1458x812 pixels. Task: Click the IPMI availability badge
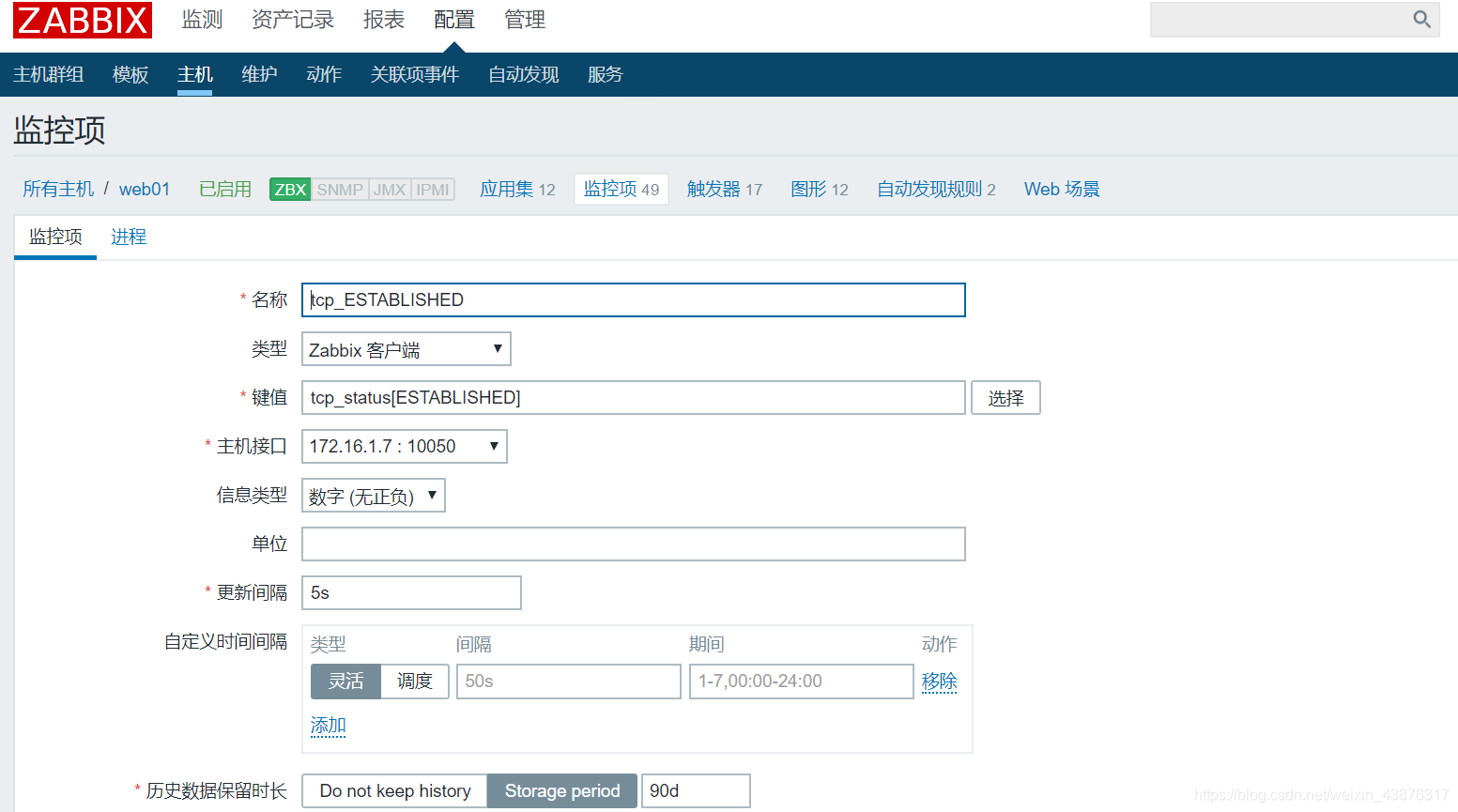click(433, 190)
